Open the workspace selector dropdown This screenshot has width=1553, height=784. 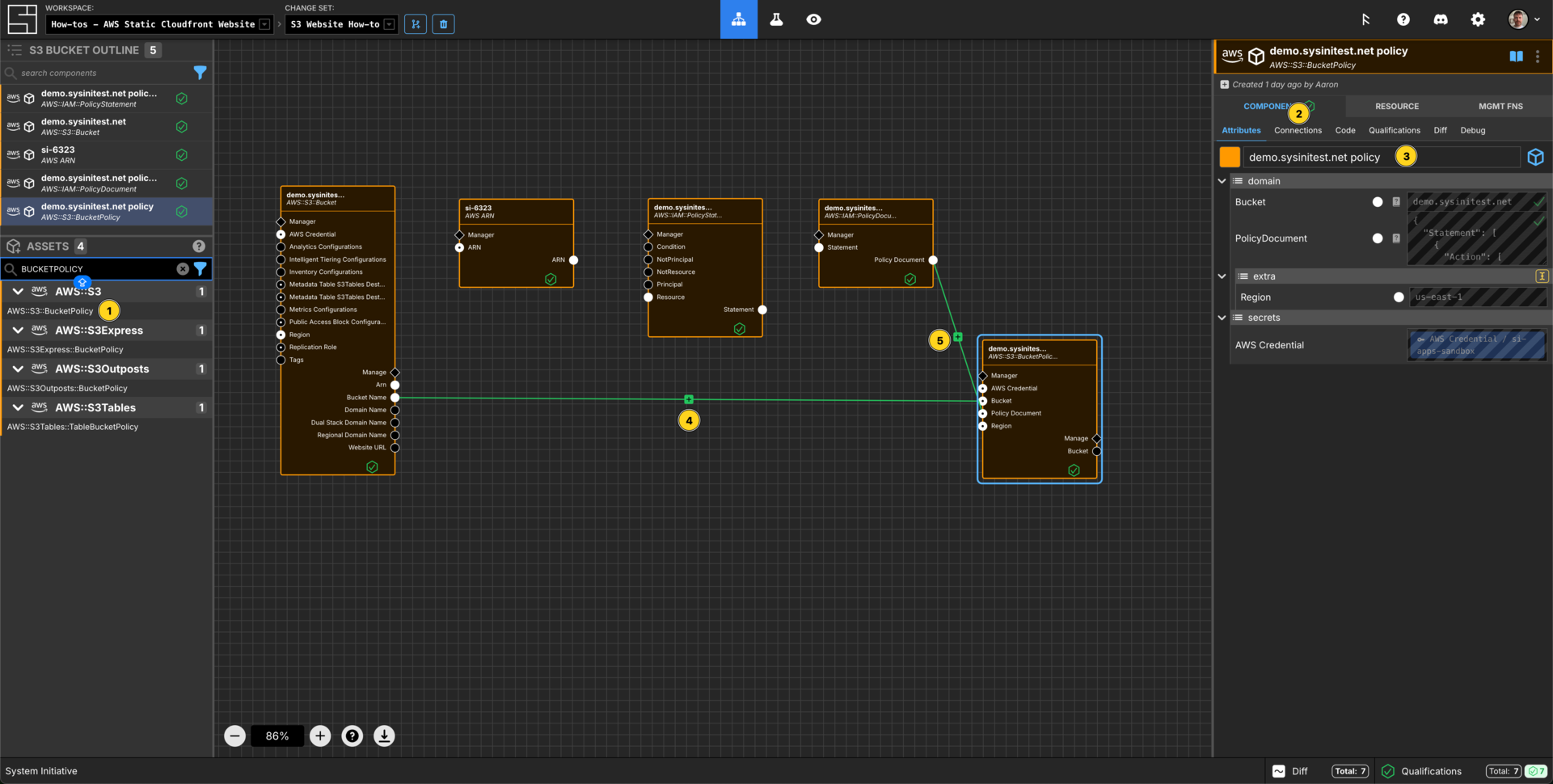pyautogui.click(x=158, y=24)
